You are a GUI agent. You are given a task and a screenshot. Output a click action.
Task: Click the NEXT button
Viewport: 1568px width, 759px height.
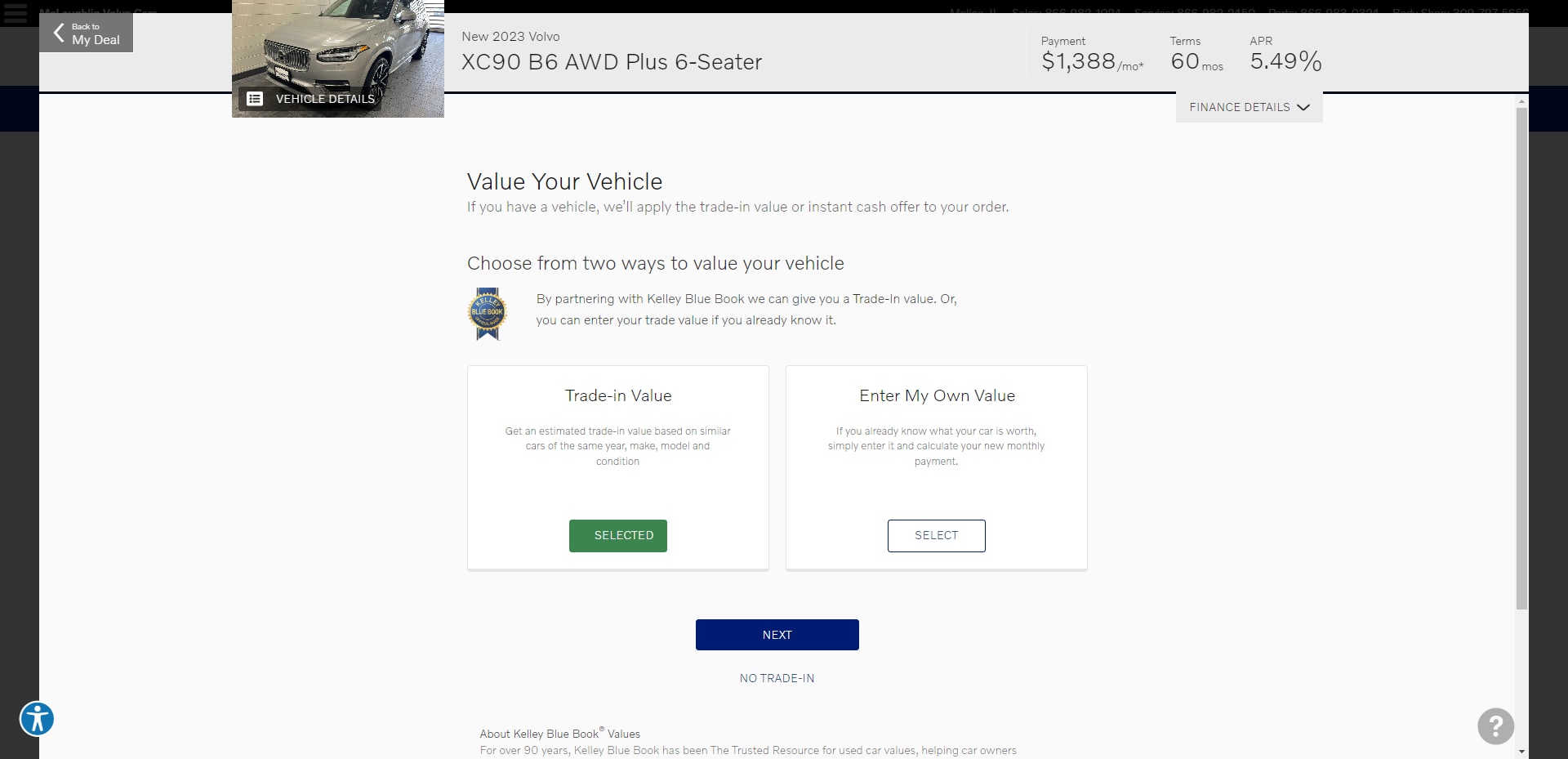click(x=777, y=635)
